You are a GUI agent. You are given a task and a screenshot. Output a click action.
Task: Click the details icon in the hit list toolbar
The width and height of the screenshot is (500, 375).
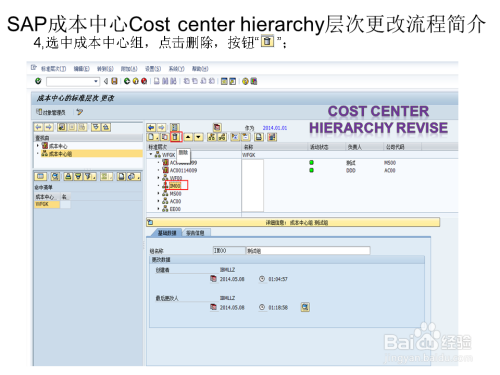point(55,176)
